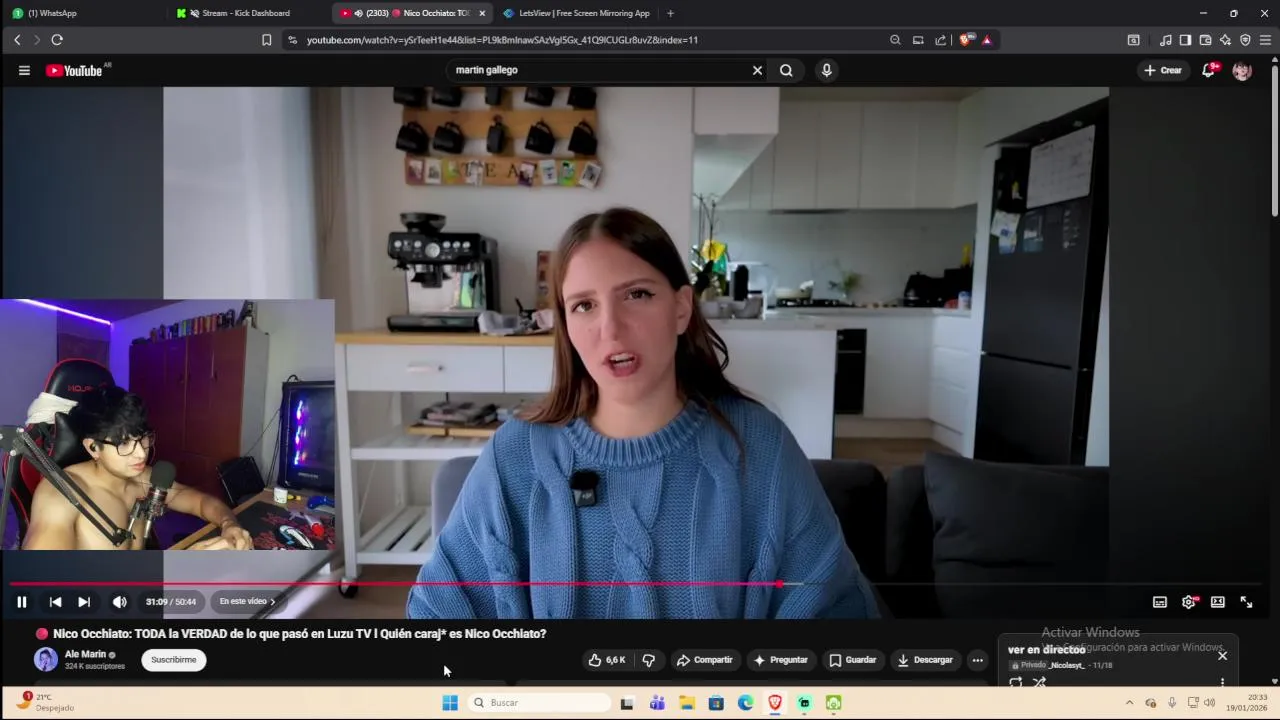The width and height of the screenshot is (1280, 720).
Task: Toggle video subtitles
Action: click(x=1160, y=602)
